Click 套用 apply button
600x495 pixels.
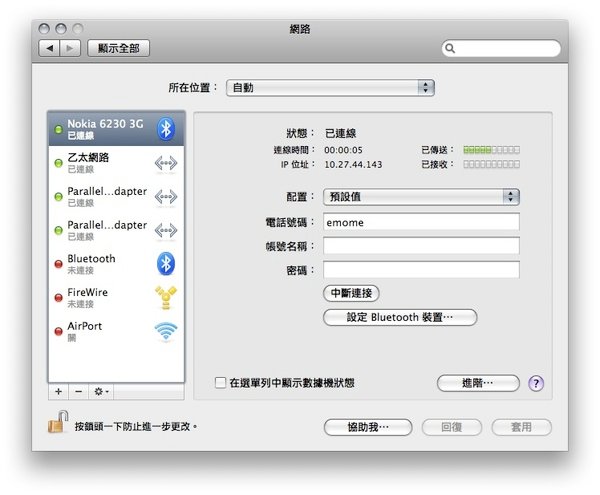[522, 427]
